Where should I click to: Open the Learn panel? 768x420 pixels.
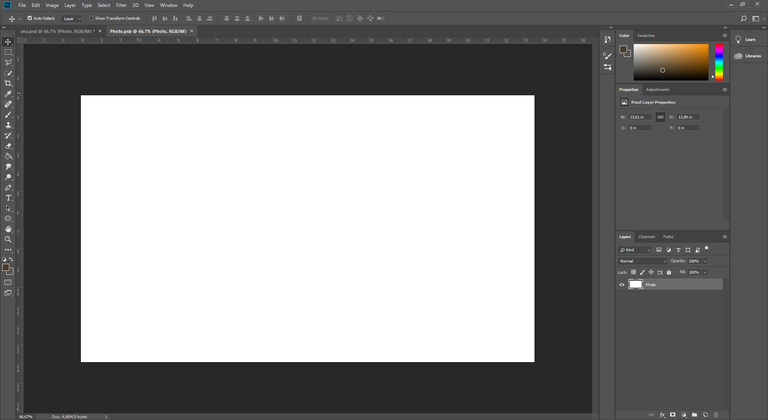point(745,40)
